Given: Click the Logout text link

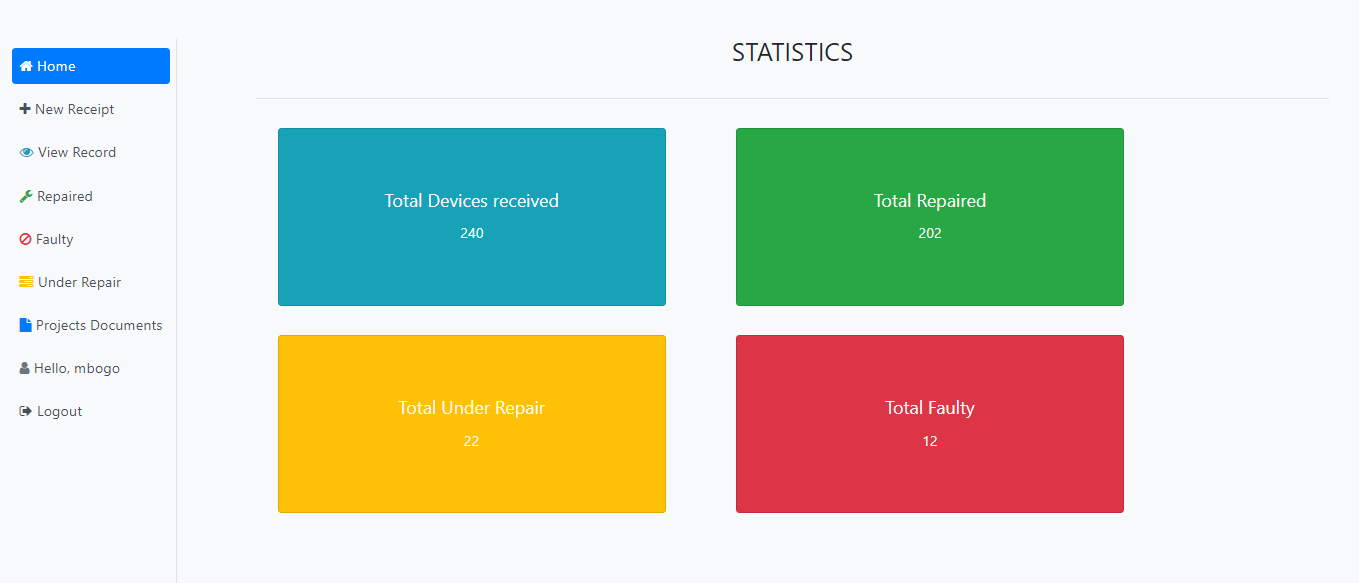Looking at the screenshot, I should pyautogui.click(x=60, y=412).
